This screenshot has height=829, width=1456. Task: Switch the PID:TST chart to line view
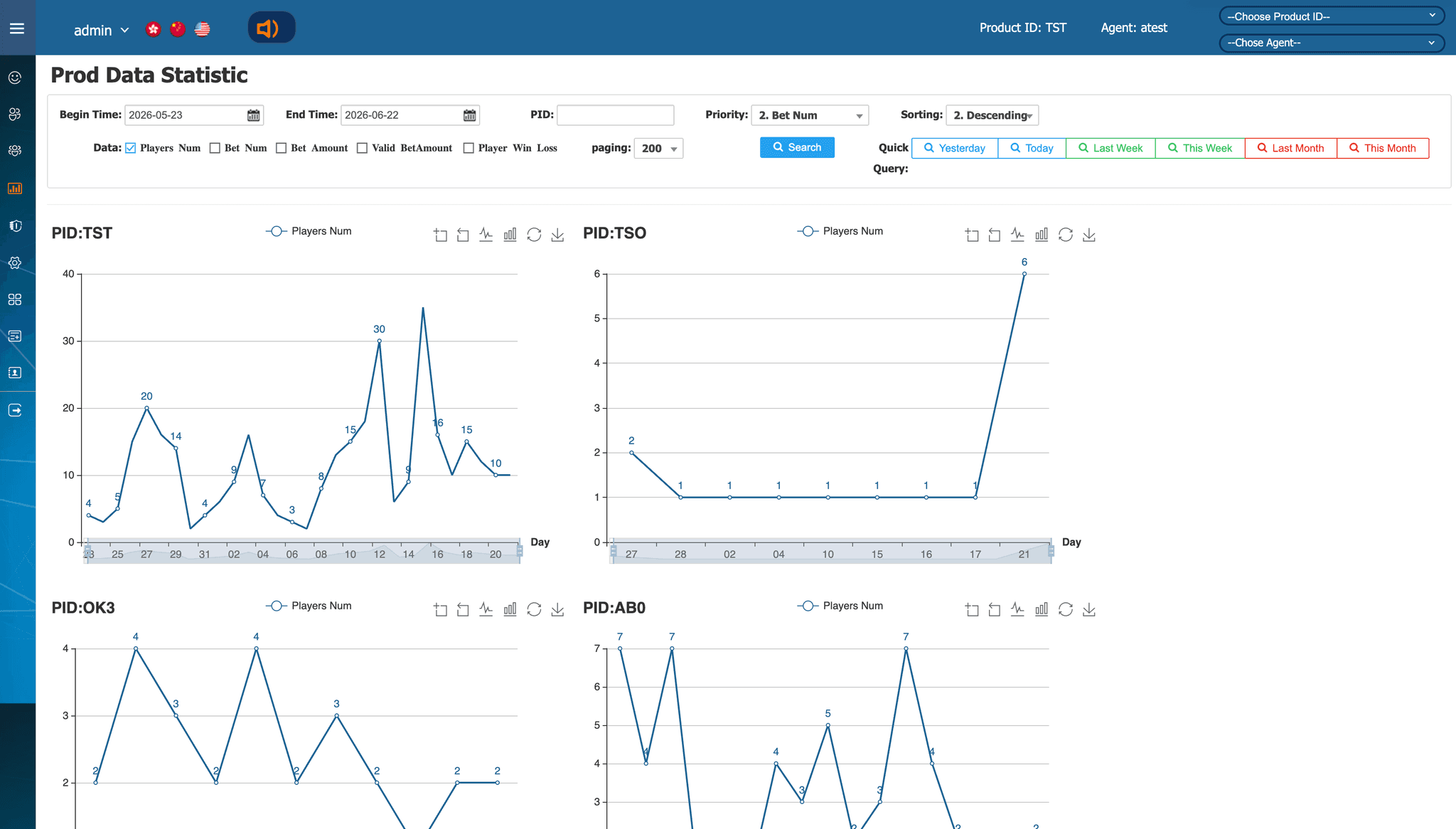point(486,234)
